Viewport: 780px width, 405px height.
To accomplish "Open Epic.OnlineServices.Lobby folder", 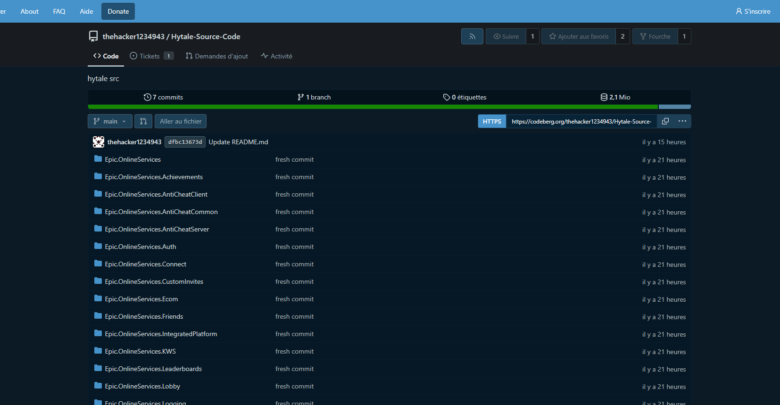I will pos(142,386).
